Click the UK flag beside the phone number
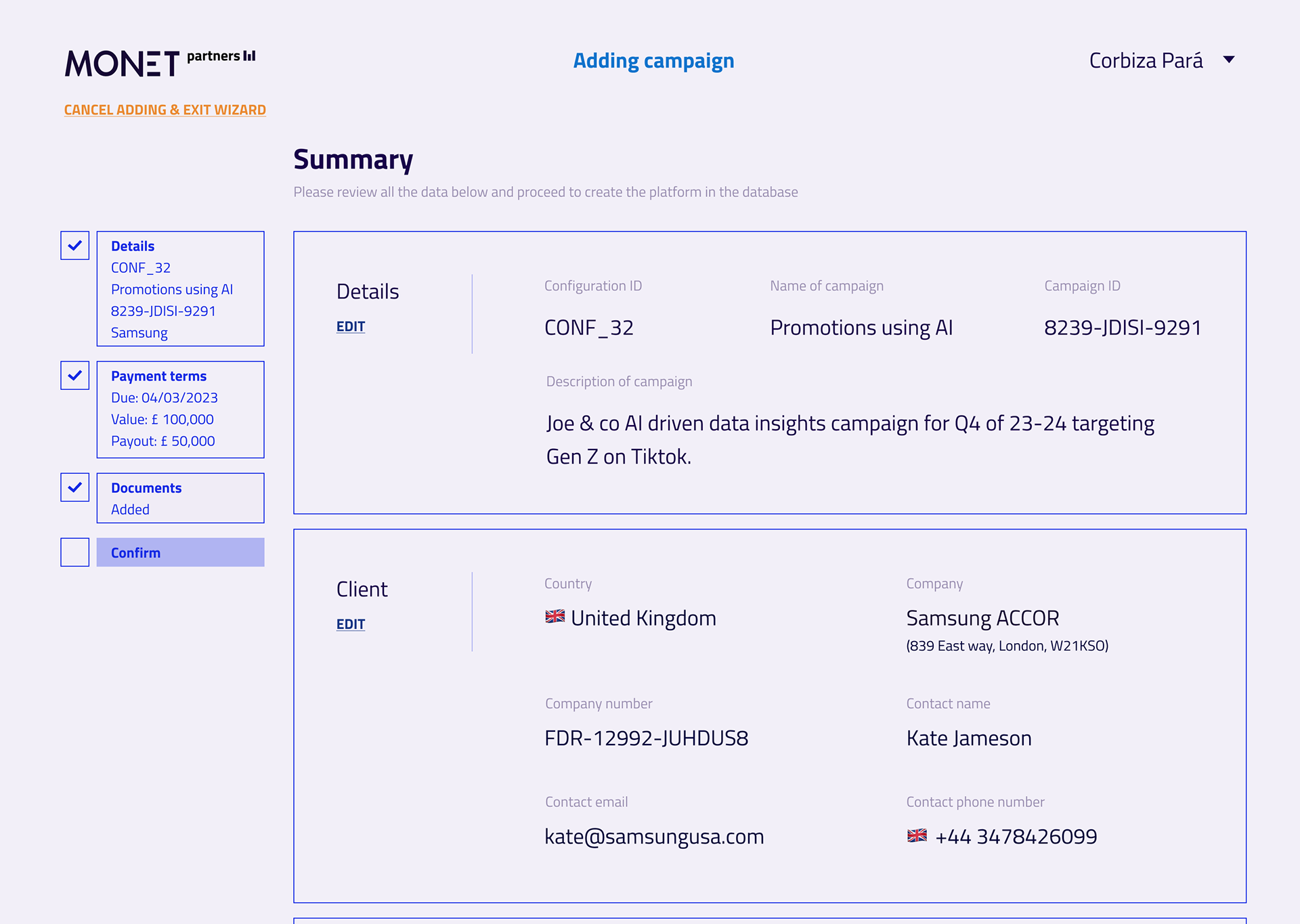 point(917,836)
